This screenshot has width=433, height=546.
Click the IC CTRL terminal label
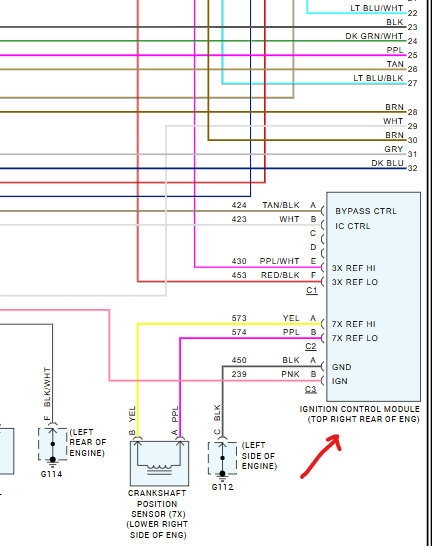353,226
